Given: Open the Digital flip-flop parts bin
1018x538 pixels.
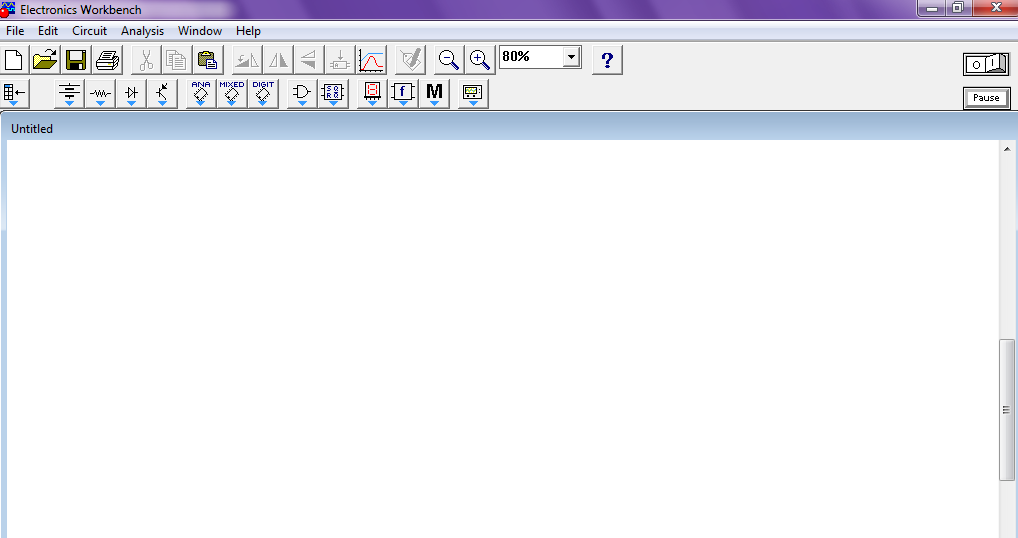Looking at the screenshot, I should (333, 94).
